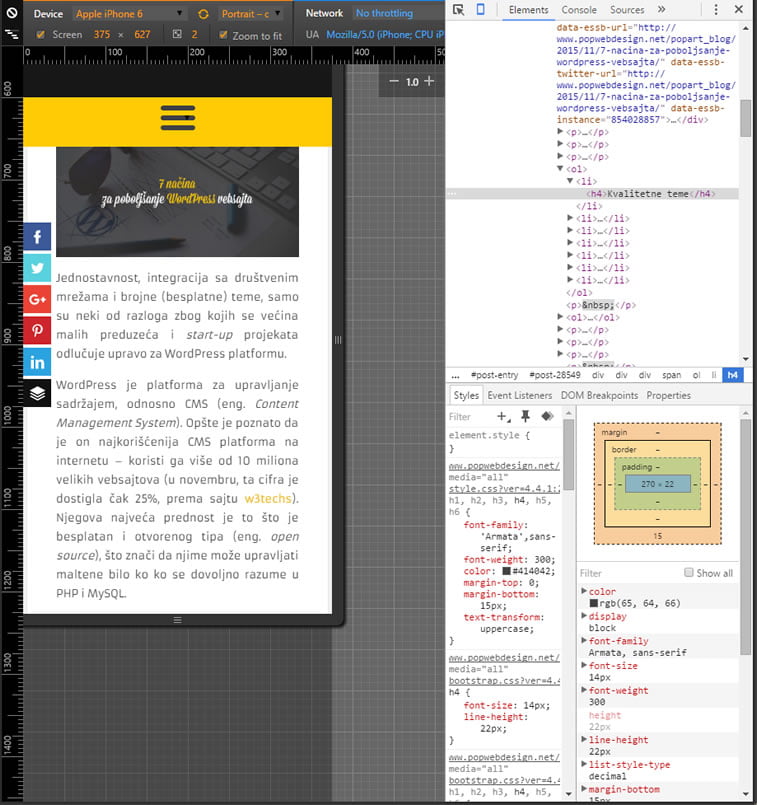Switch to the Sources tab
757x805 pixels.
pyautogui.click(x=627, y=10)
